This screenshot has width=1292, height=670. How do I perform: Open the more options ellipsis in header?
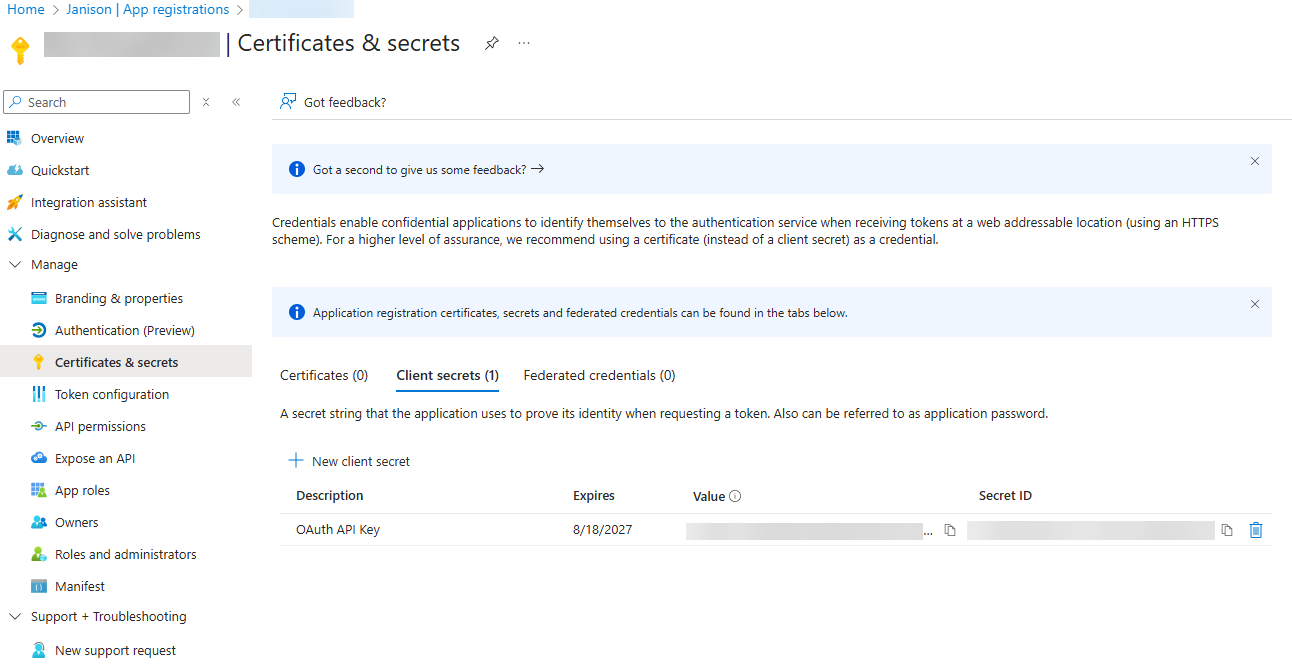524,44
